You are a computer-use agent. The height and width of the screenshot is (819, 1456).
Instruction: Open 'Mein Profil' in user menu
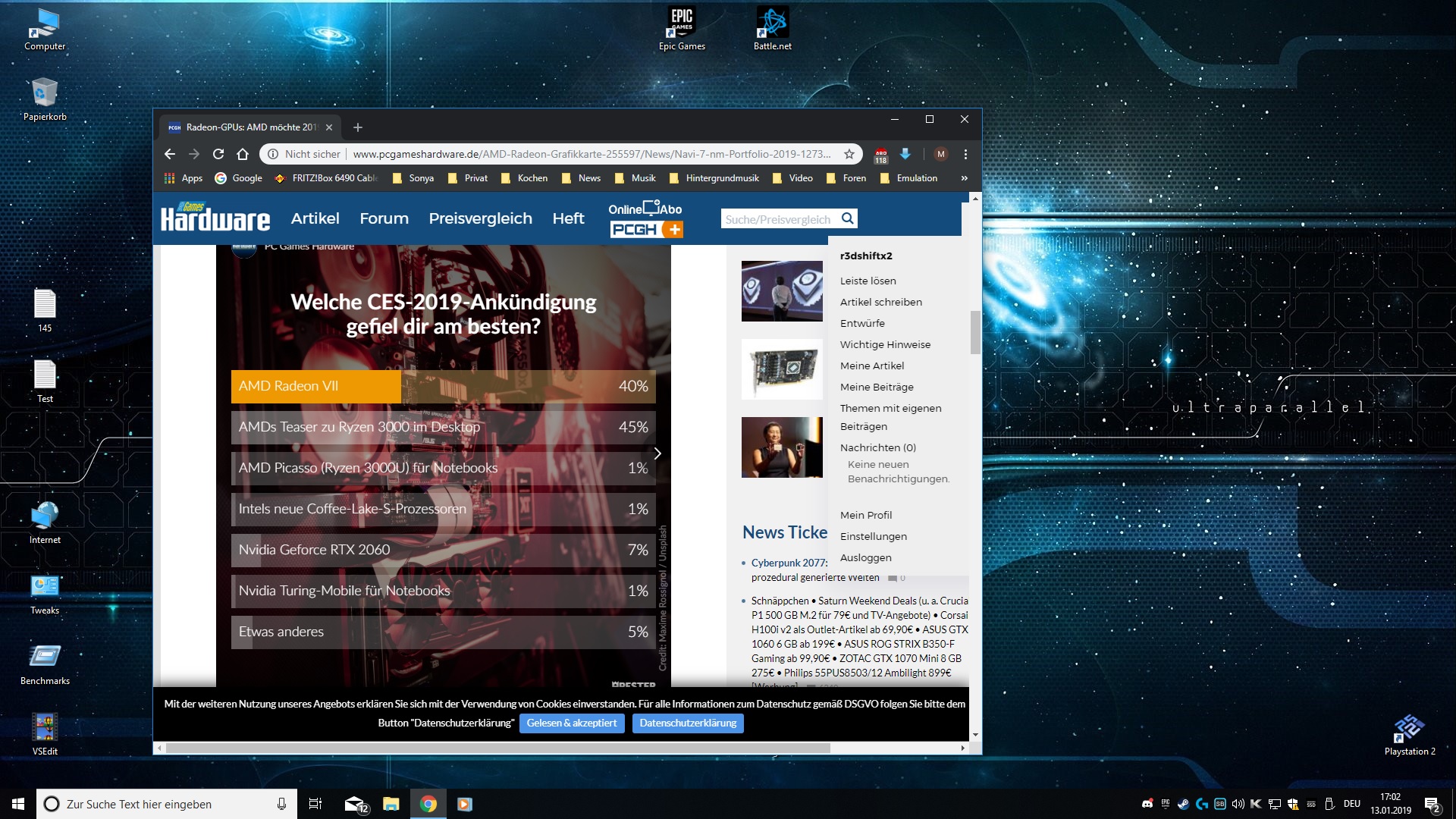pyautogui.click(x=866, y=515)
